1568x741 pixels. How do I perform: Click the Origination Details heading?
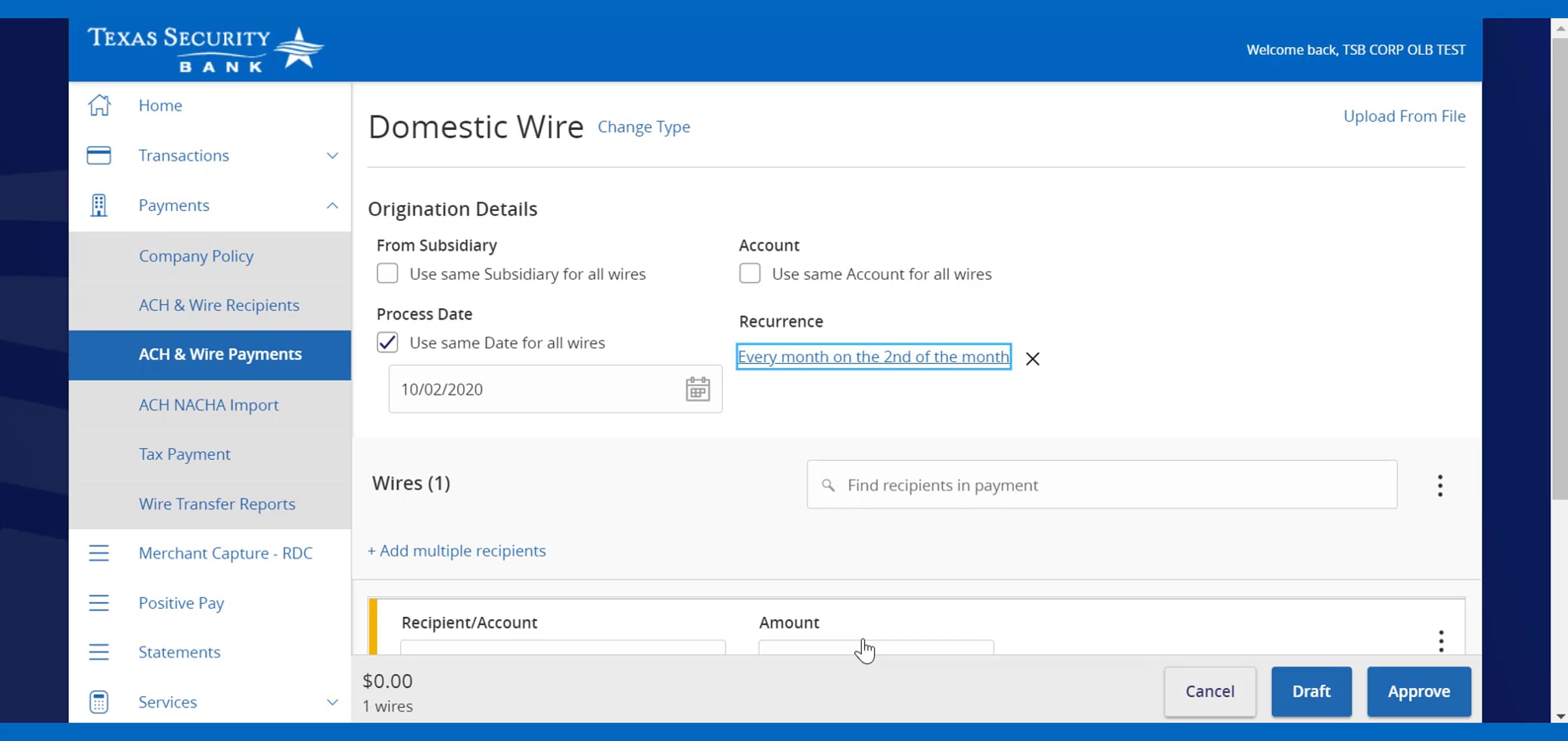pyautogui.click(x=452, y=209)
